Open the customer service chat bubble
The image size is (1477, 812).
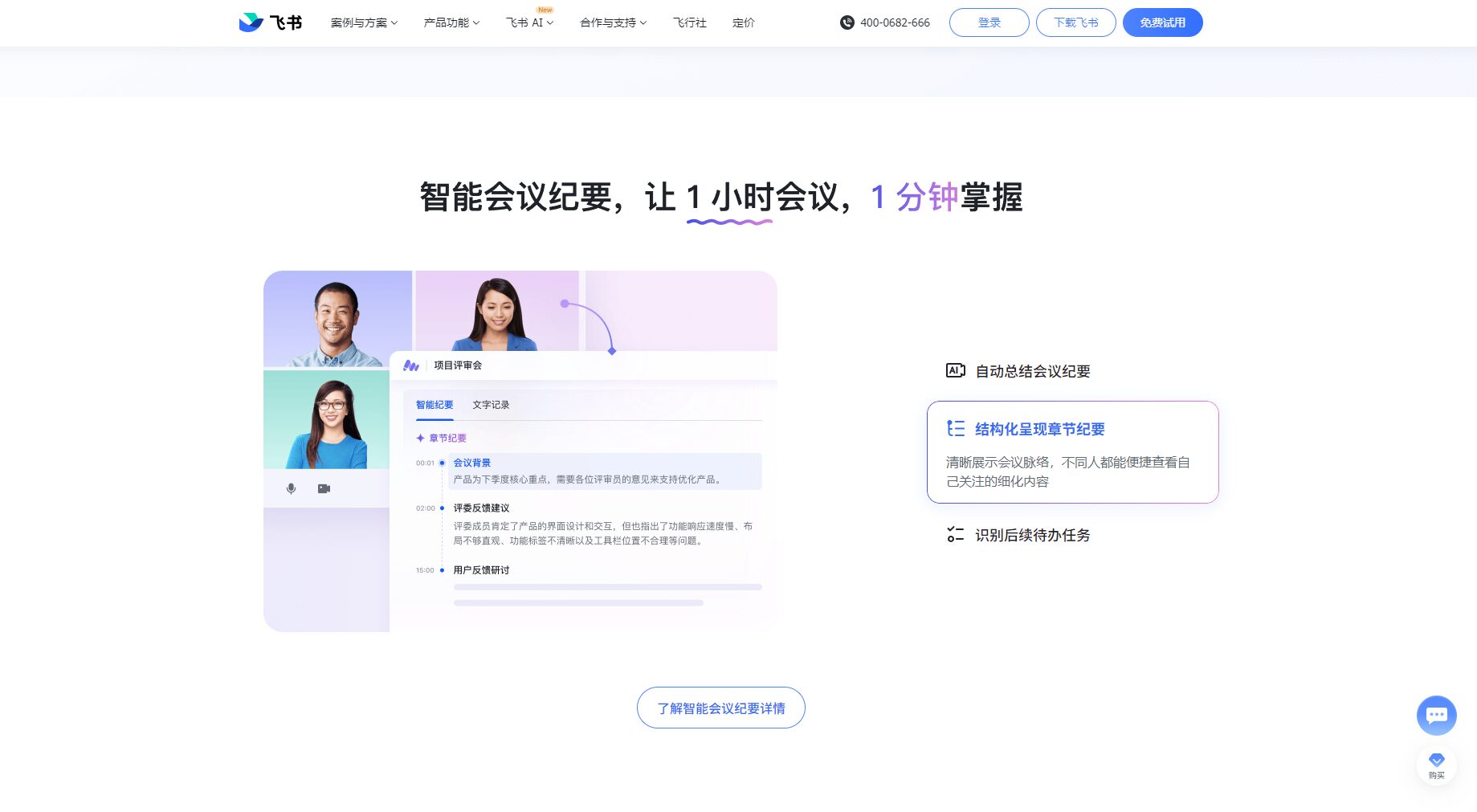click(1436, 715)
